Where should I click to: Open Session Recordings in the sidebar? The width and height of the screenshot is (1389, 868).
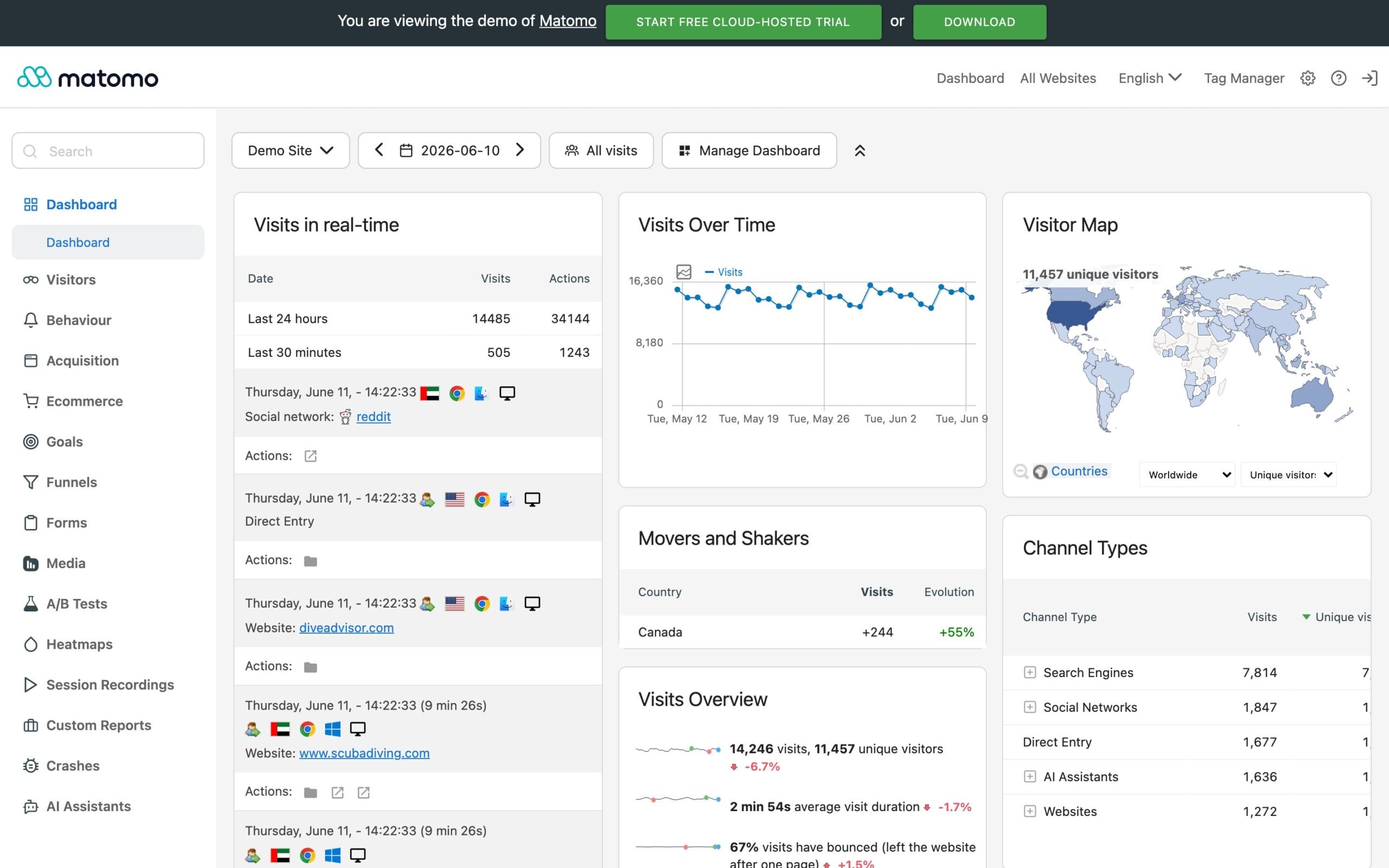click(110, 685)
